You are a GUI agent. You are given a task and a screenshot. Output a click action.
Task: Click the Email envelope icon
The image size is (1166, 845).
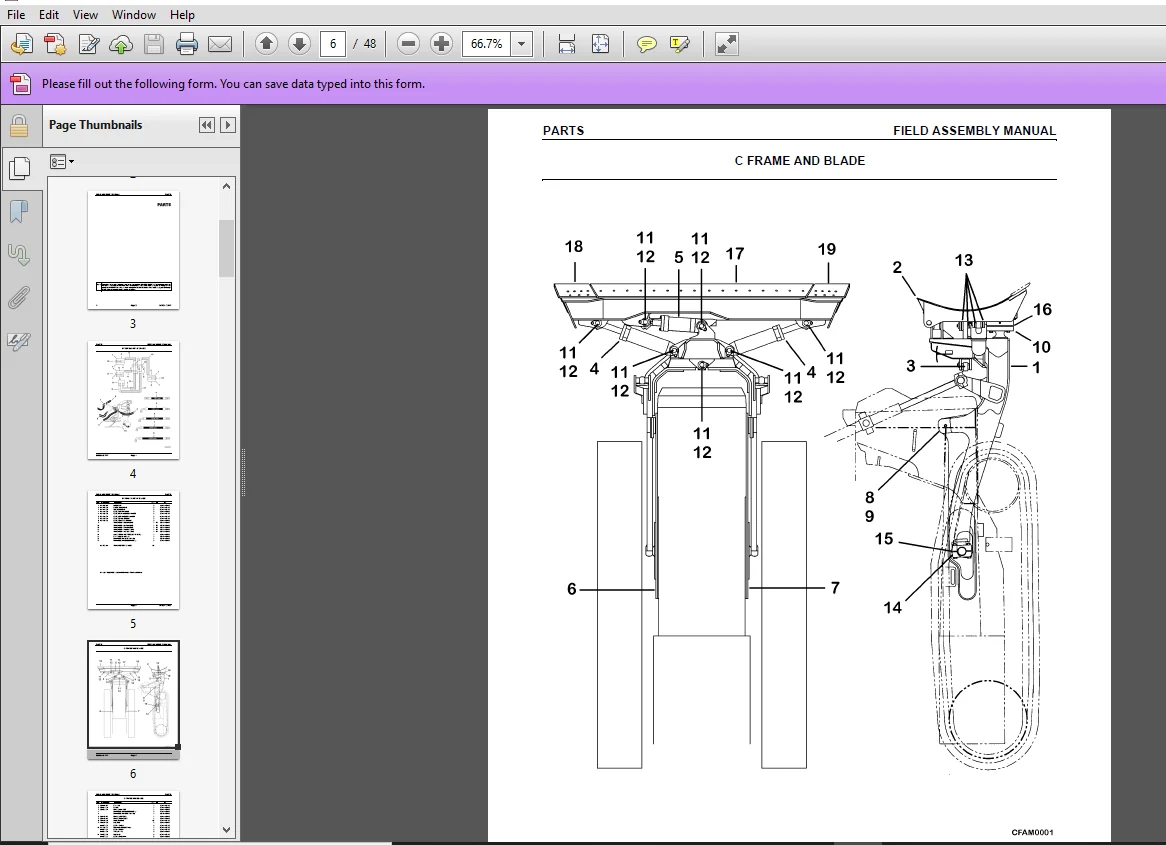point(220,45)
